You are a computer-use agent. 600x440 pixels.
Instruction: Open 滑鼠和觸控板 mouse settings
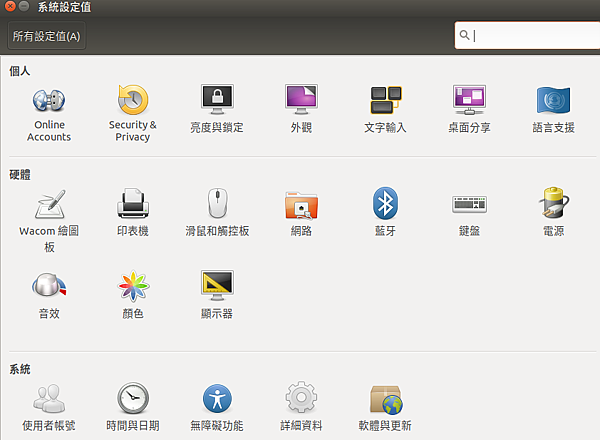point(217,213)
